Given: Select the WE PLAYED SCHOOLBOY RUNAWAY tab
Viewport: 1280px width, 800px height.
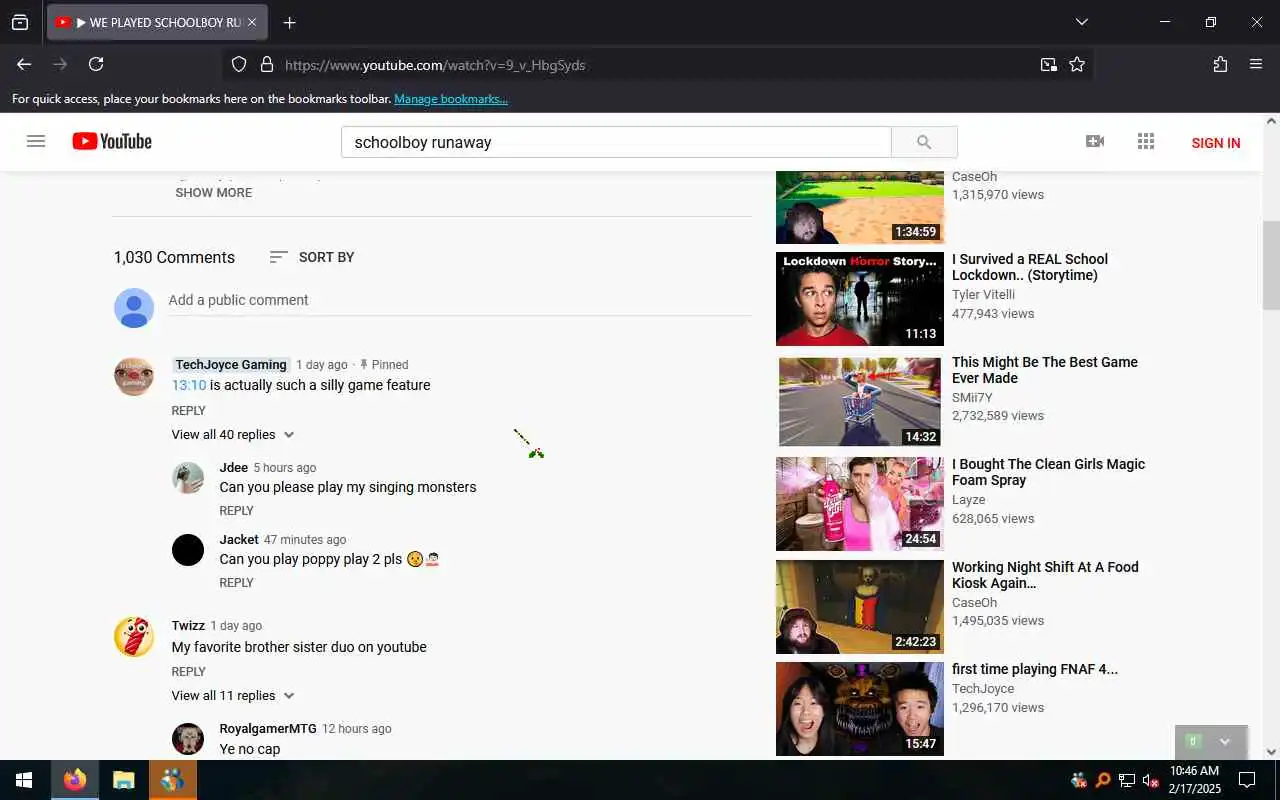Looking at the screenshot, I should [x=157, y=22].
